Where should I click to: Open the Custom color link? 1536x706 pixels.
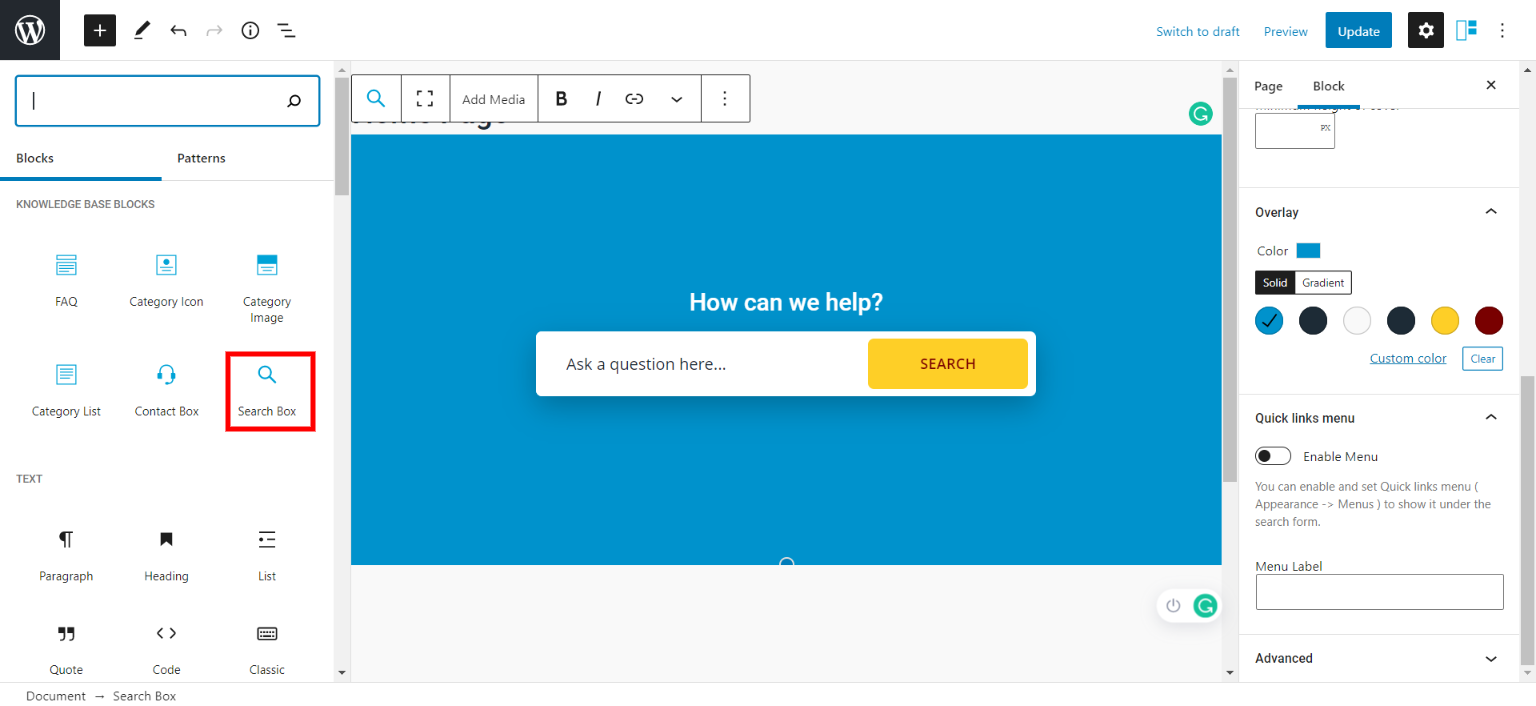click(1408, 357)
